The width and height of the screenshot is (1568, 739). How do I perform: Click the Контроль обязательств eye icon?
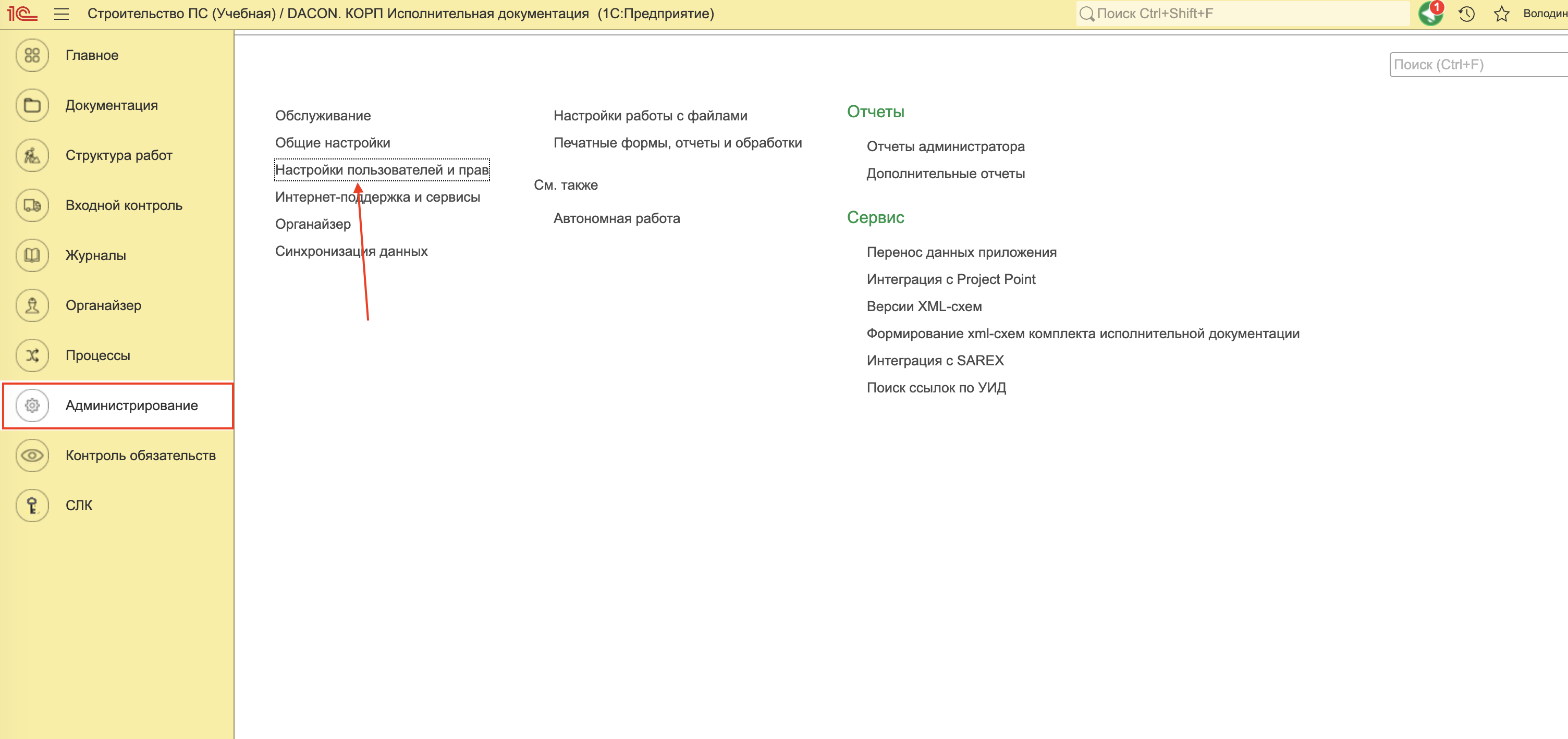pos(32,455)
